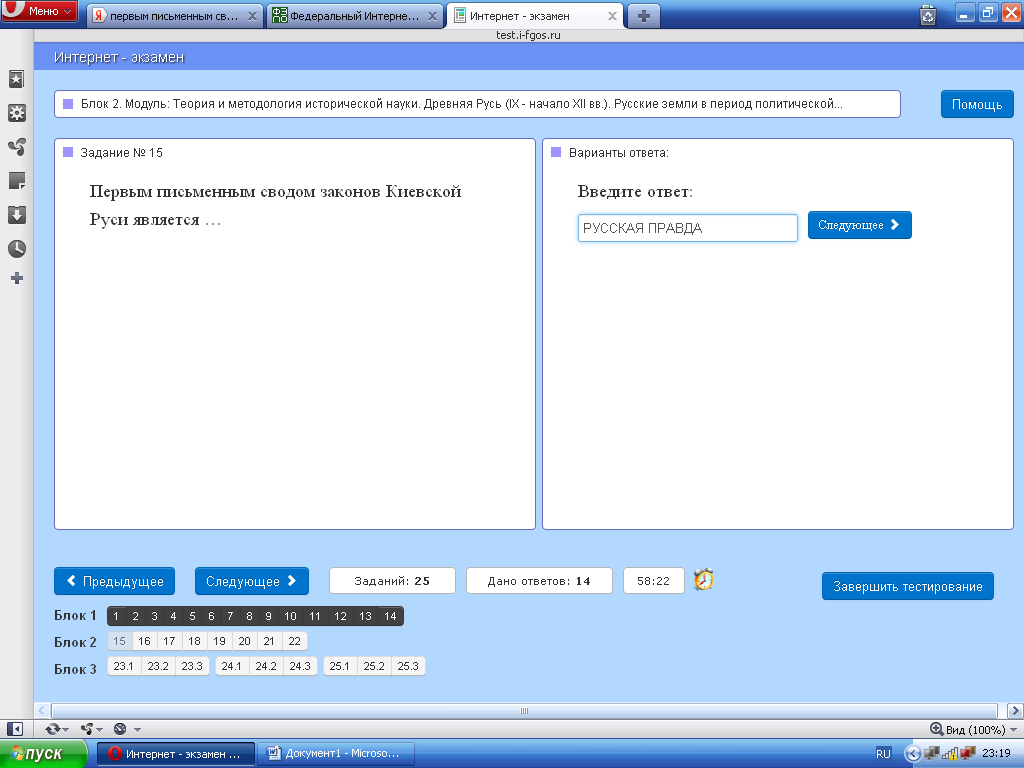
Task: Add a panel with sidebar plus
Action: click(x=17, y=279)
